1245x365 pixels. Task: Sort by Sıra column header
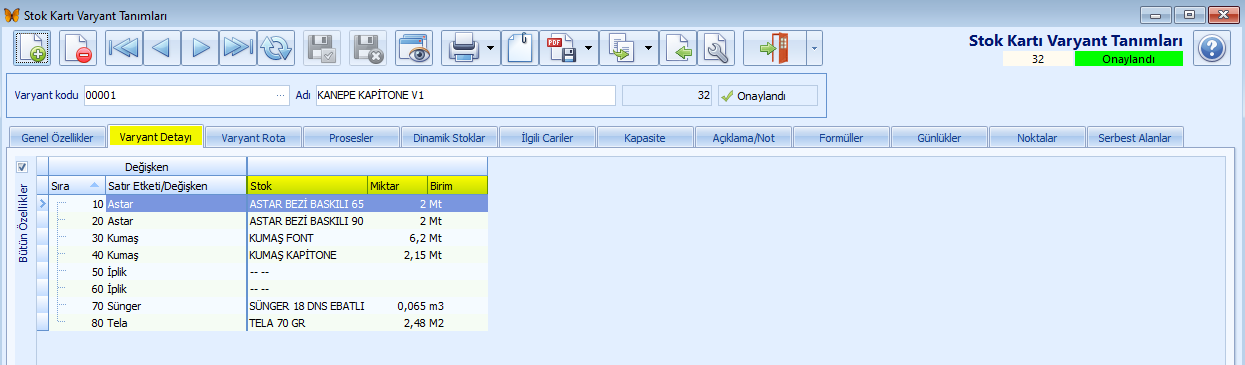click(76, 186)
